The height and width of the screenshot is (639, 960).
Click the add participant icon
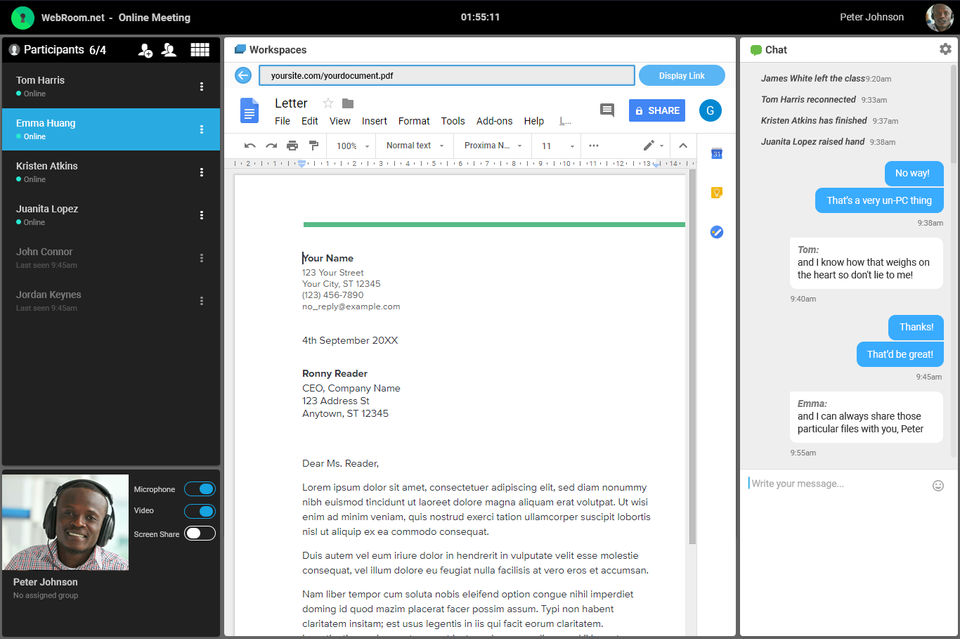click(145, 50)
